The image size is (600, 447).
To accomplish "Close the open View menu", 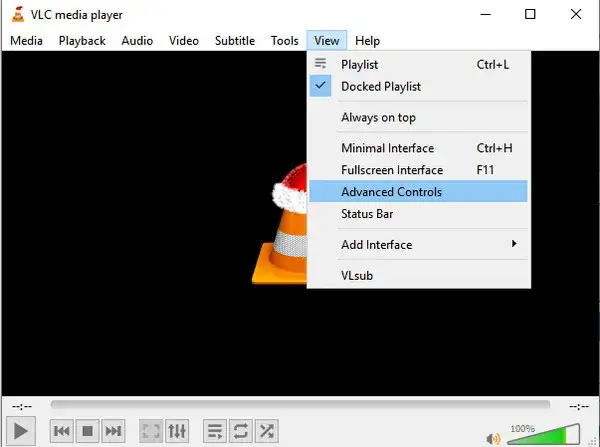I will tap(326, 41).
